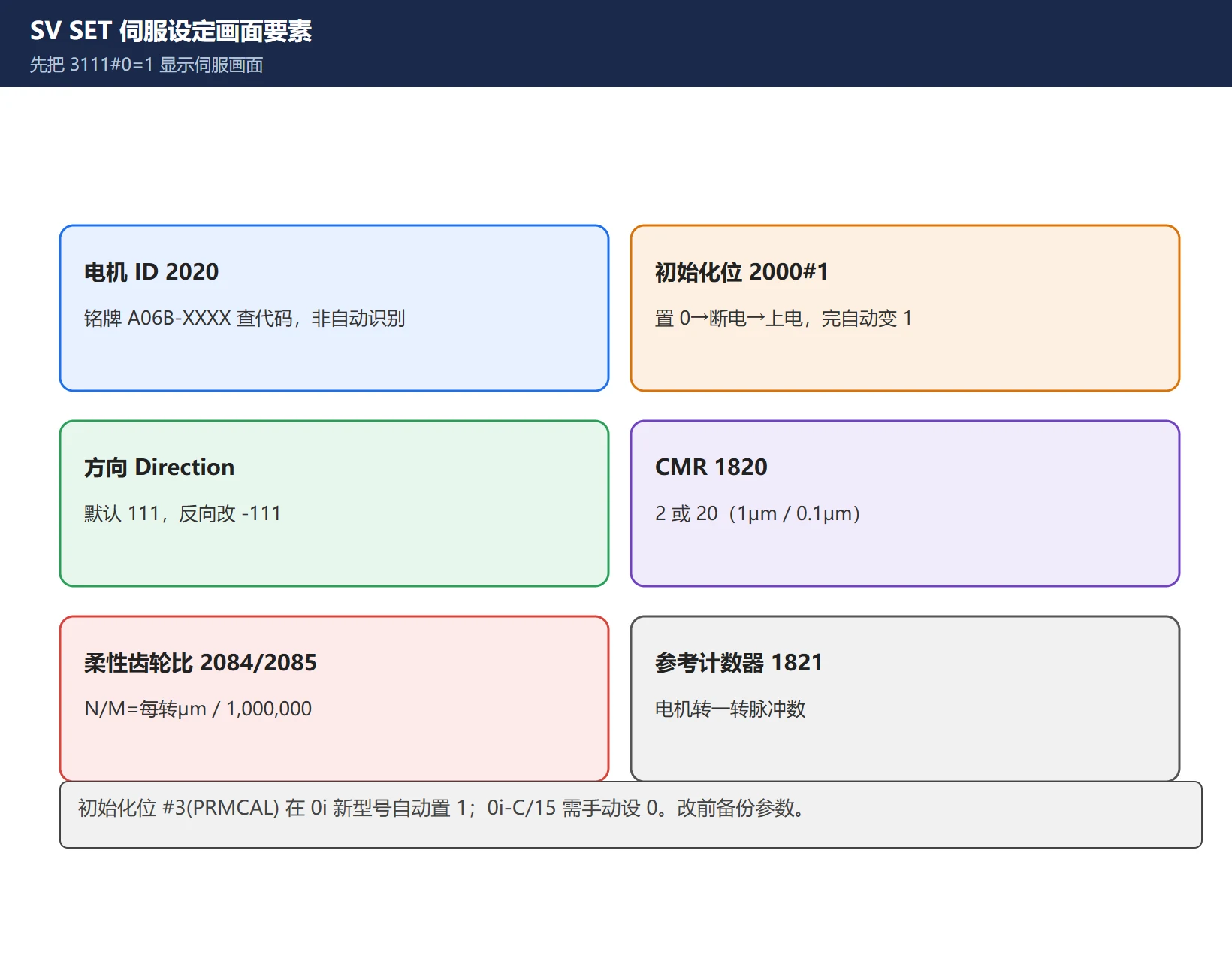Click text 2 或 20（1μm / 0.1μm）
The width and height of the screenshot is (1232, 962).
click(758, 513)
